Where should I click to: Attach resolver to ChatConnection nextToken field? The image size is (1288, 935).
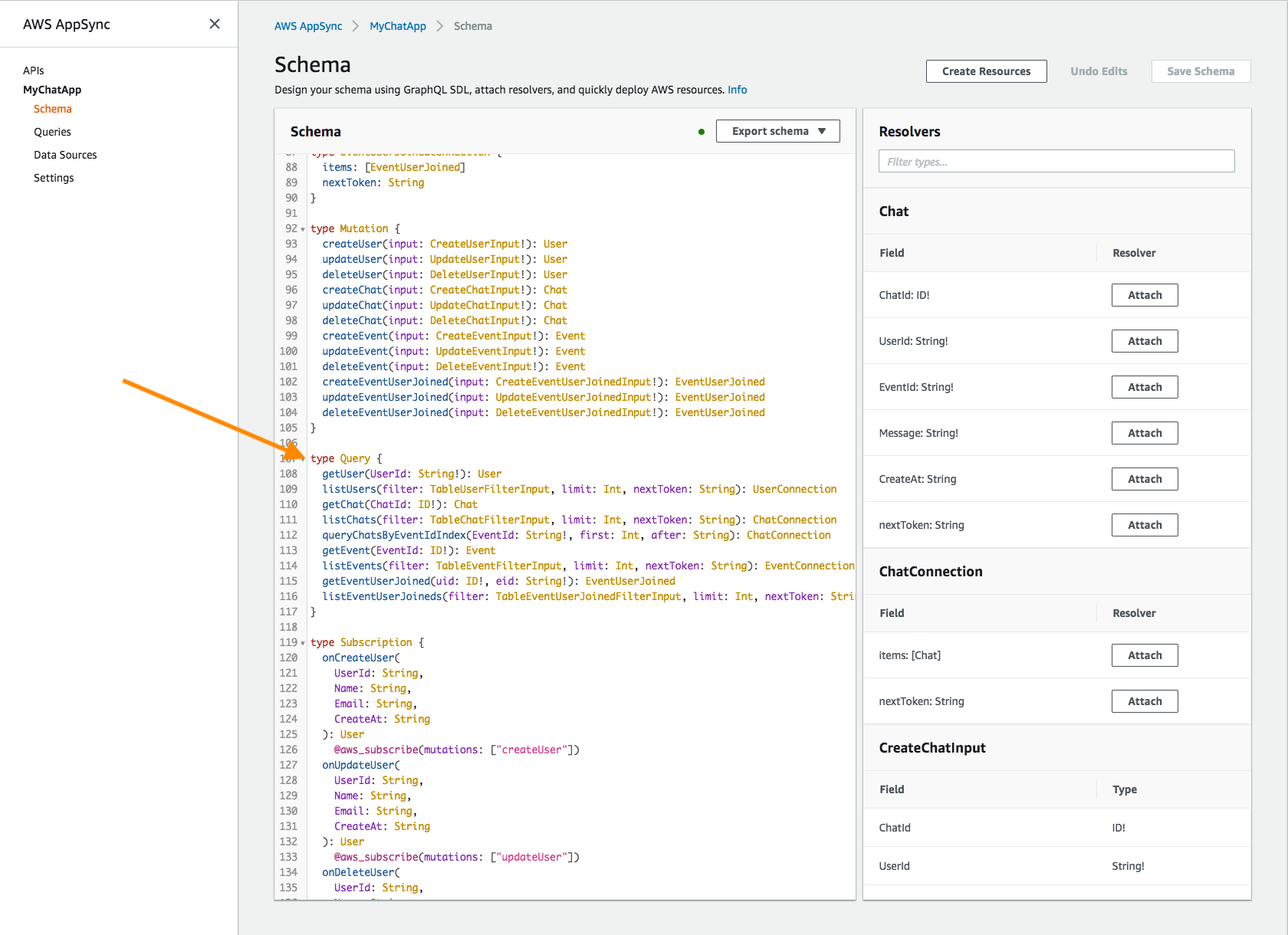pos(1145,701)
